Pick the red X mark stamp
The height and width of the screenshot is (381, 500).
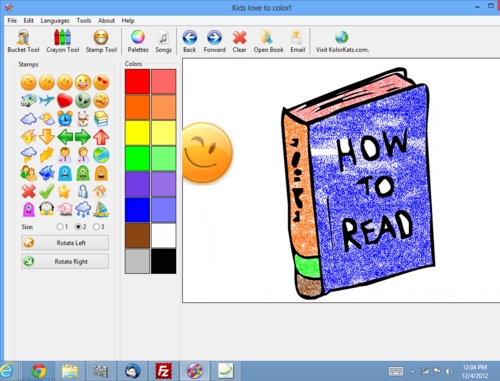tap(29, 191)
